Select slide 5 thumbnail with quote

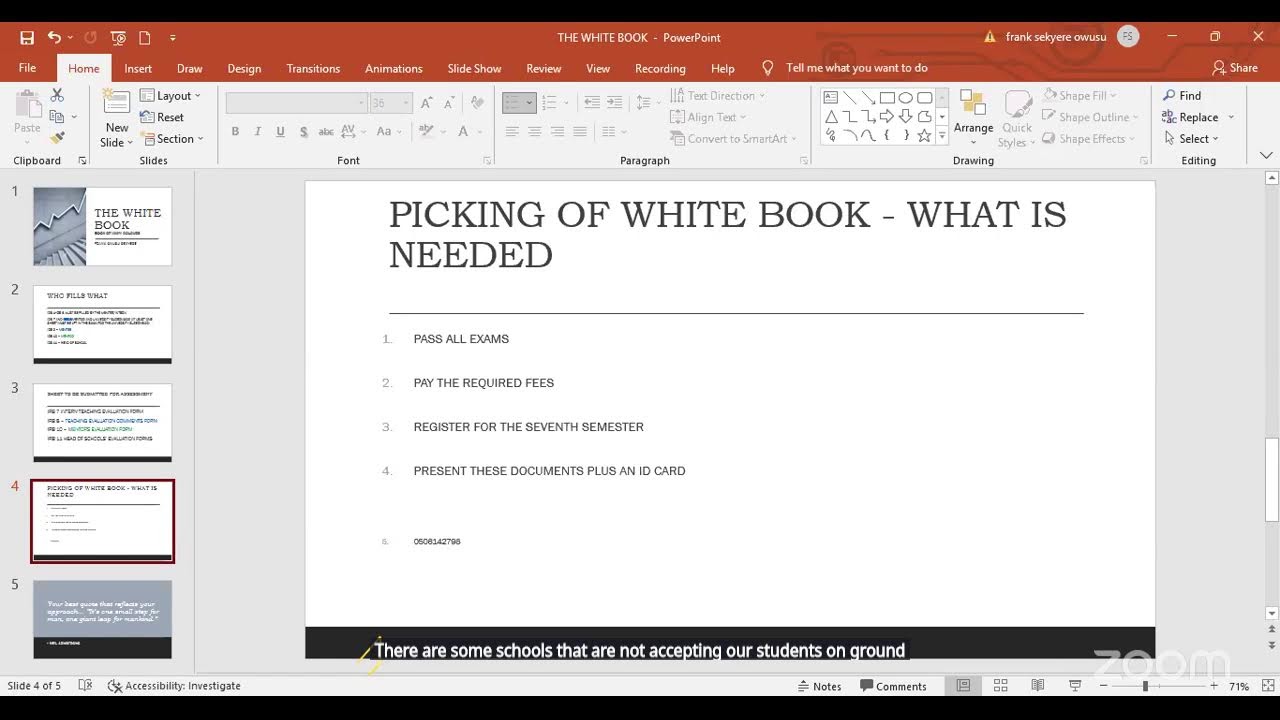click(102, 619)
